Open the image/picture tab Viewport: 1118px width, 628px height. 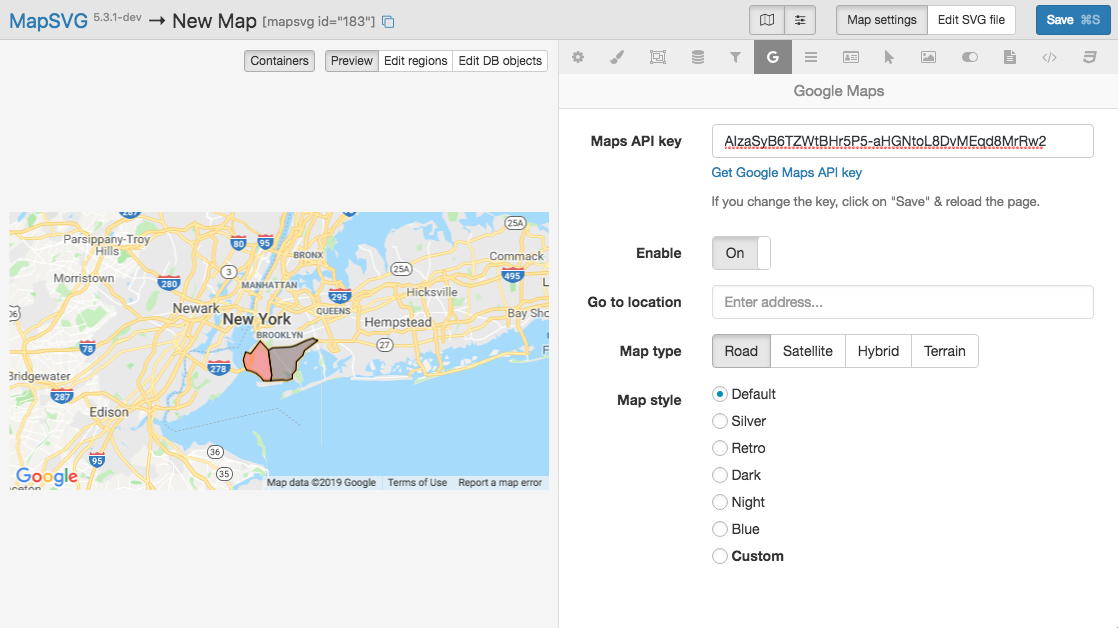coord(928,57)
